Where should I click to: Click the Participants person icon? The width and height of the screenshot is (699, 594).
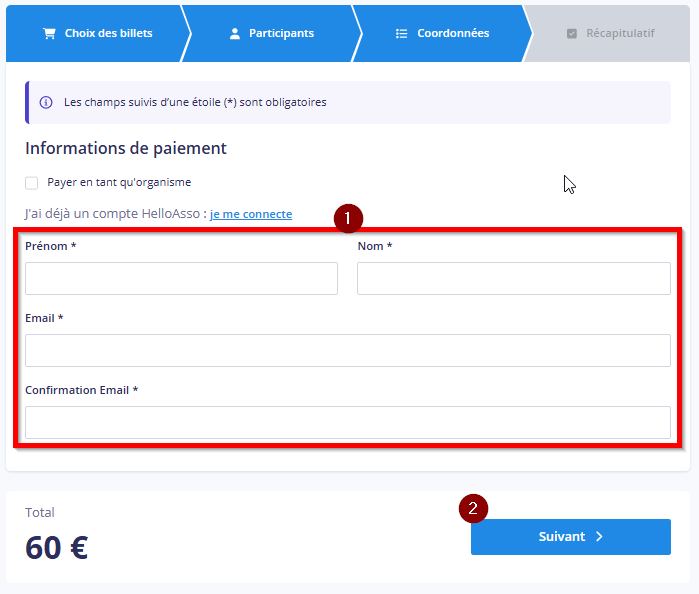[x=235, y=33]
